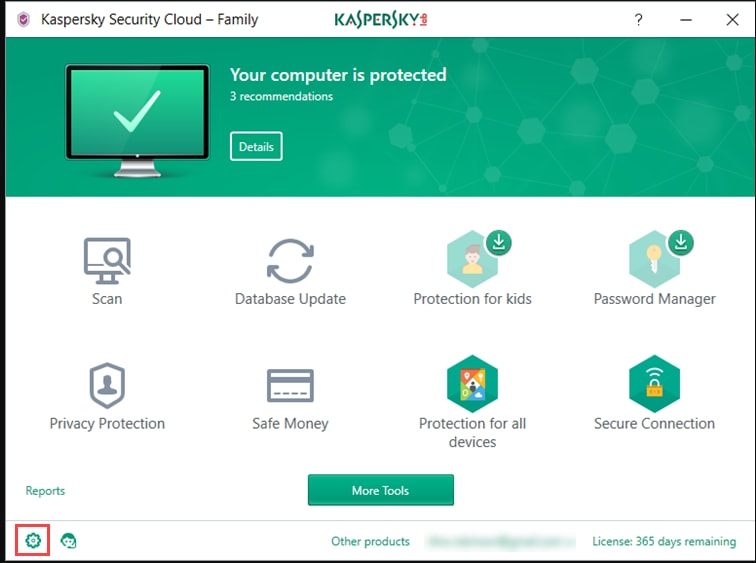
Task: Open the Reports link
Action: (x=45, y=491)
